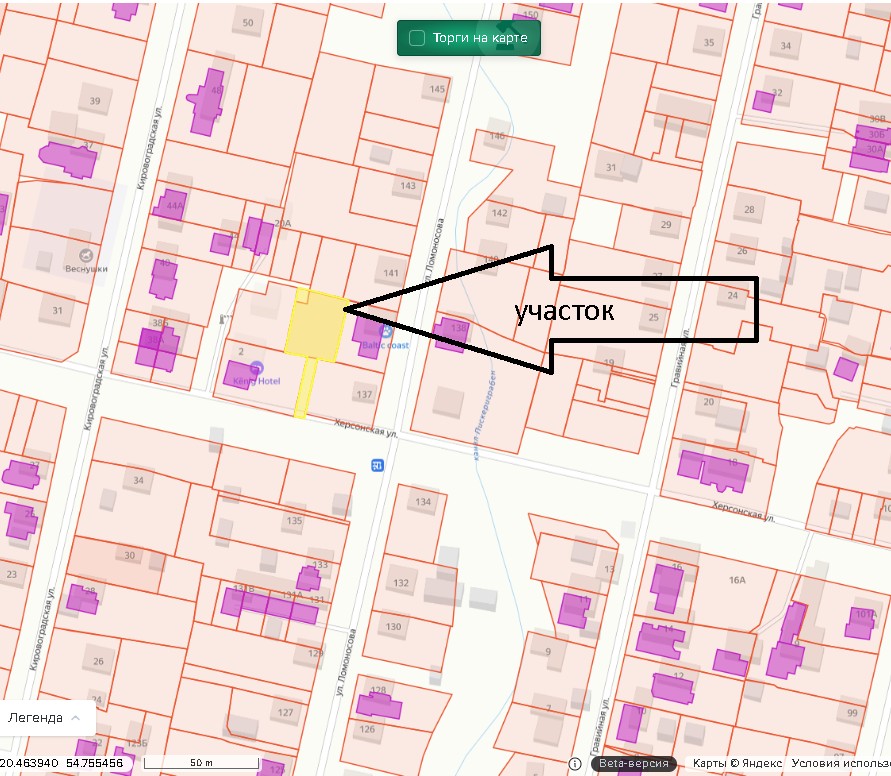Select the Baltic coast marker icon
This screenshot has height=776, width=891.
(x=386, y=331)
